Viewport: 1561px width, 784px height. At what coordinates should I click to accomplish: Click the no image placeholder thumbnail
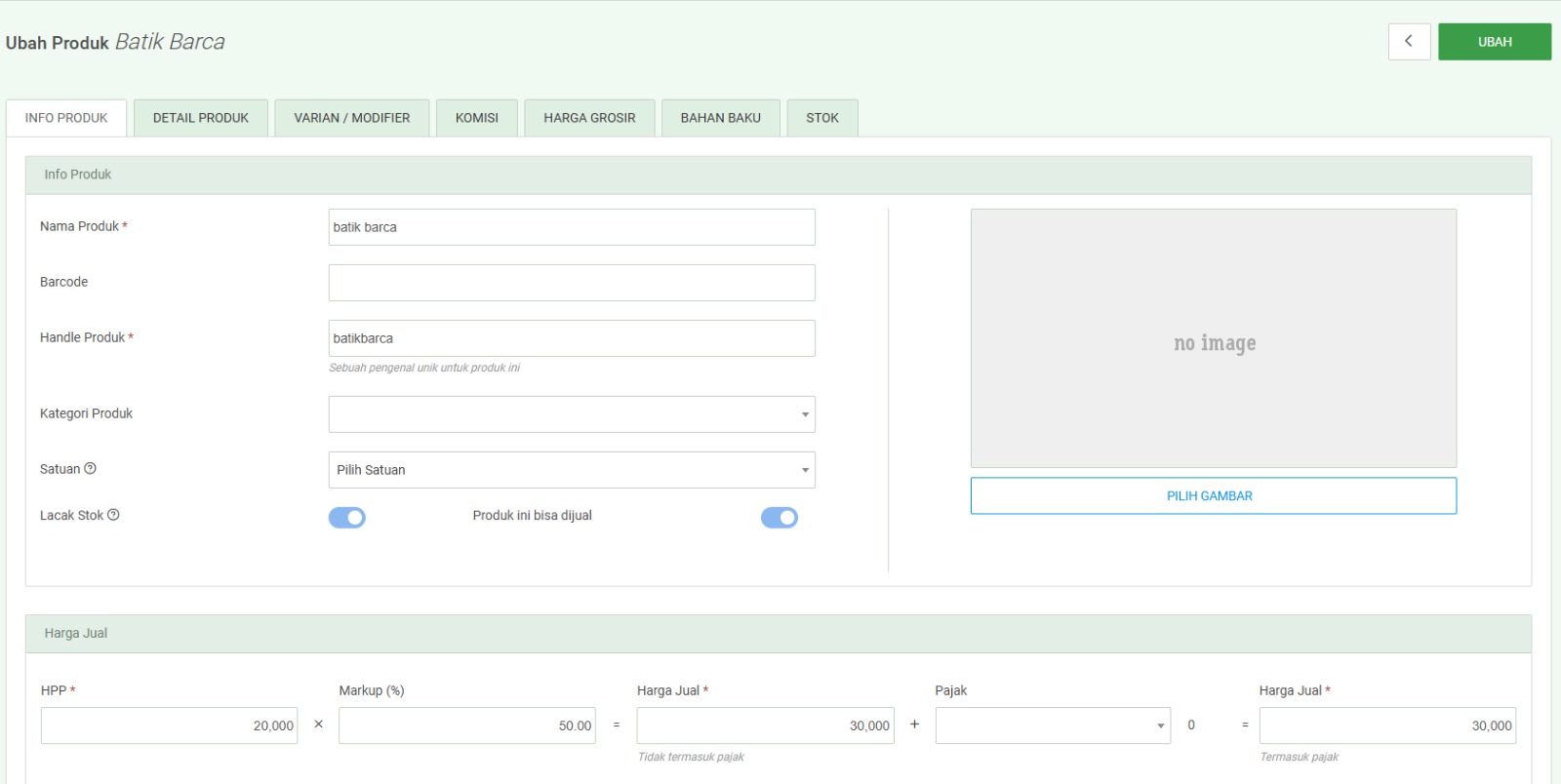[1213, 338]
